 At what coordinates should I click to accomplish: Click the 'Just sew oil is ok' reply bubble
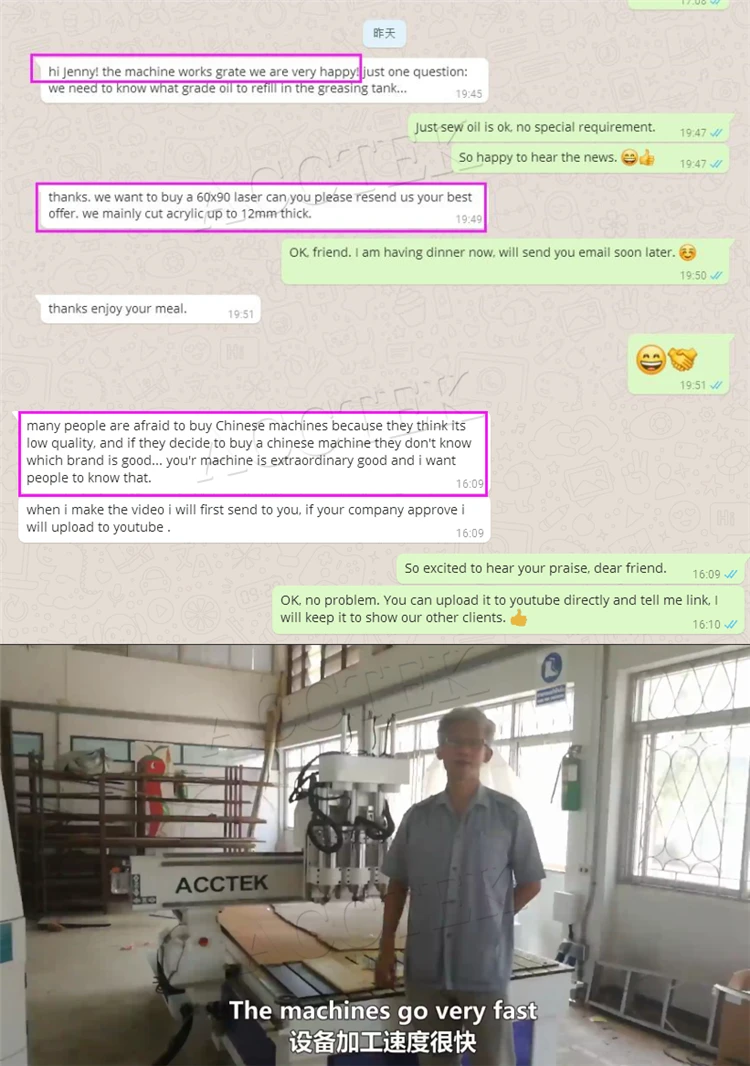(568, 128)
